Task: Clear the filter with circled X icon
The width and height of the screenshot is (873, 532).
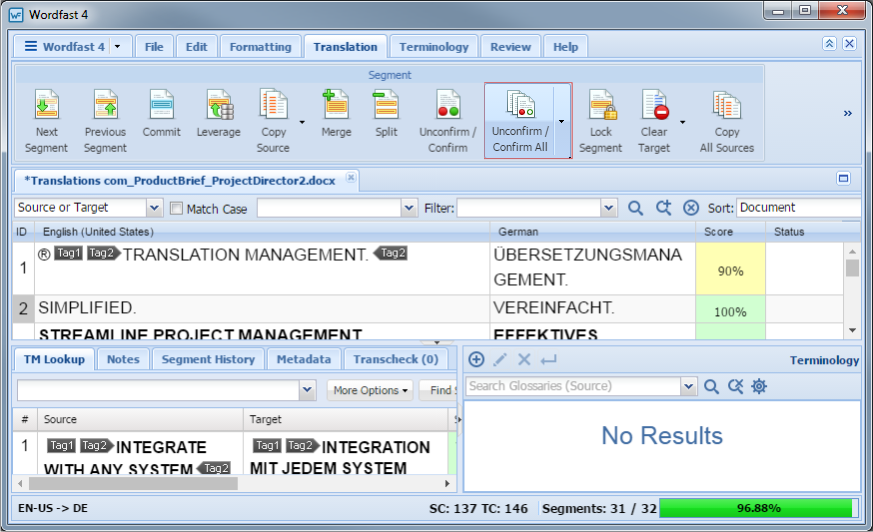Action: click(691, 208)
